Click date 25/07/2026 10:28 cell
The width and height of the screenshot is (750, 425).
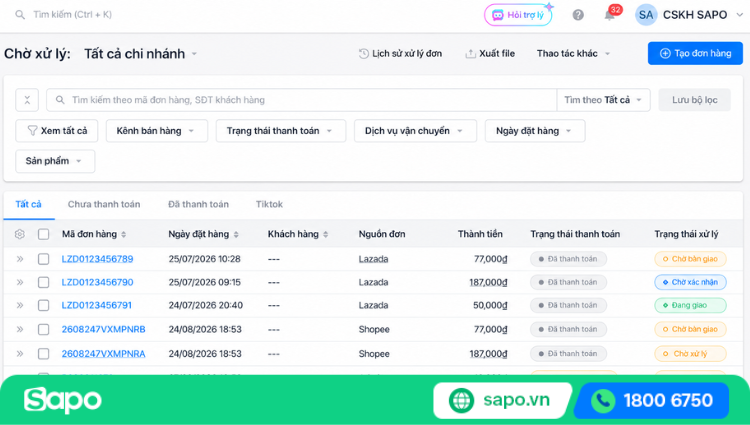point(204,259)
